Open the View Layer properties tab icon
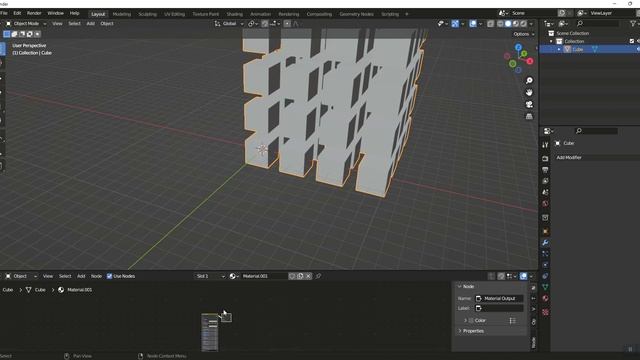640x360 pixels. pos(545,181)
